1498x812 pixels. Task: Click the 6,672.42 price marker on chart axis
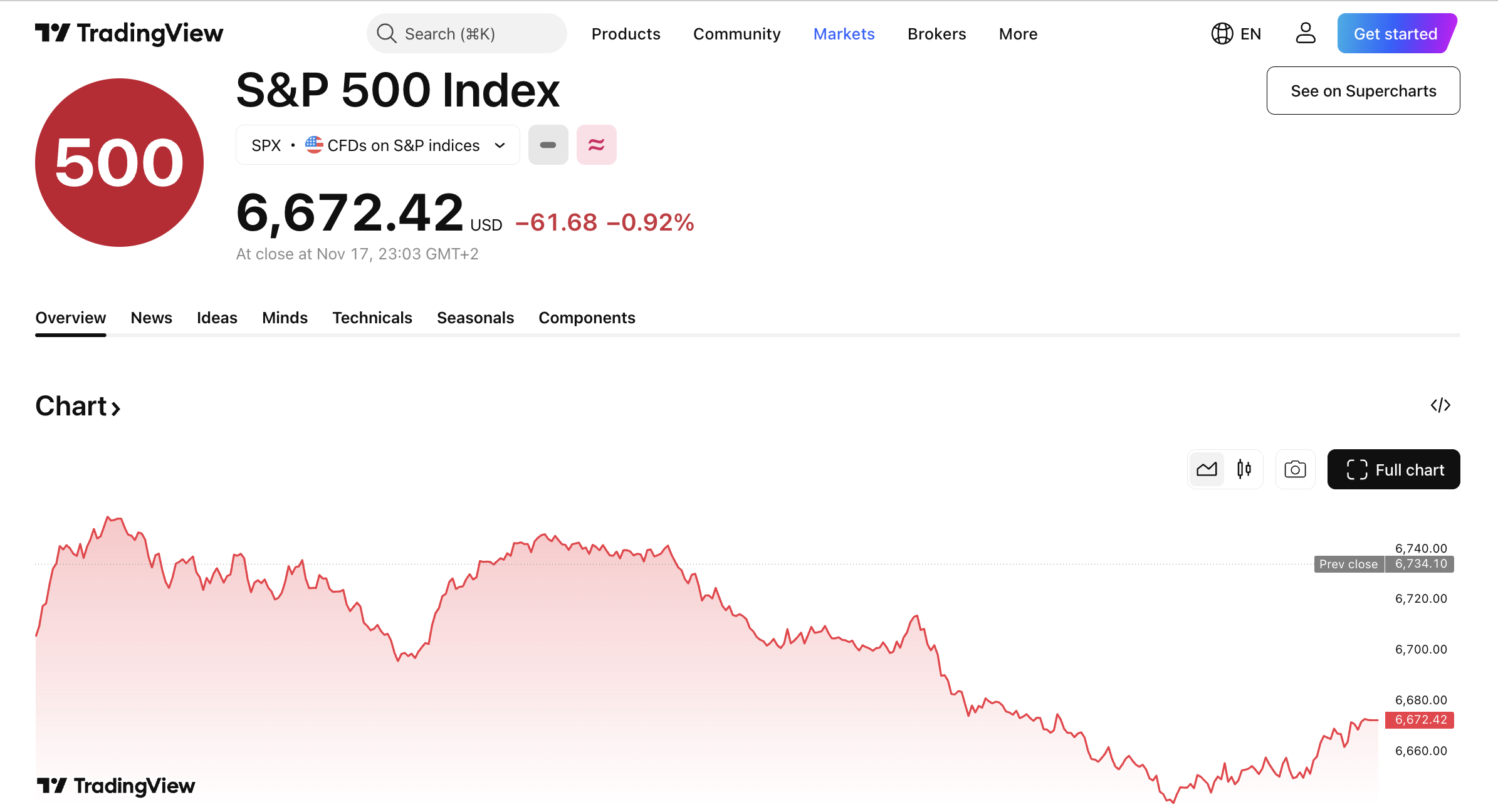pyautogui.click(x=1420, y=719)
